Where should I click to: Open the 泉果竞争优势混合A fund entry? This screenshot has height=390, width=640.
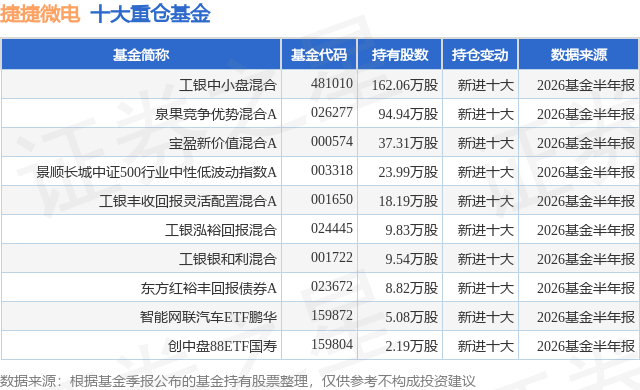pyautogui.click(x=216, y=114)
